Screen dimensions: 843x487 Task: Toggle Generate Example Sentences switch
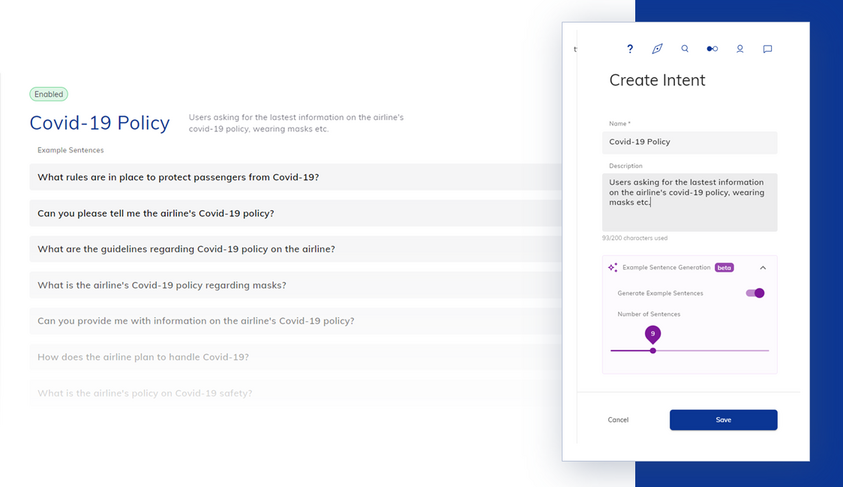pos(755,293)
